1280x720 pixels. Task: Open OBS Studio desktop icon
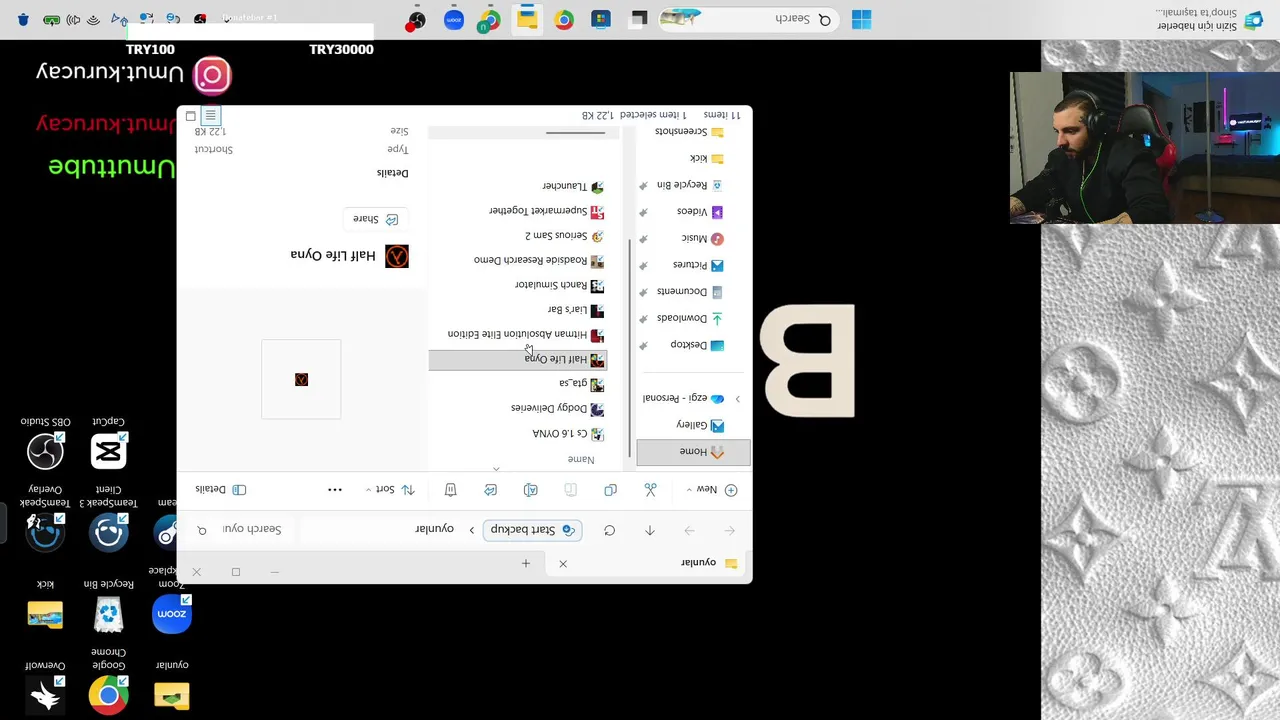coord(45,443)
